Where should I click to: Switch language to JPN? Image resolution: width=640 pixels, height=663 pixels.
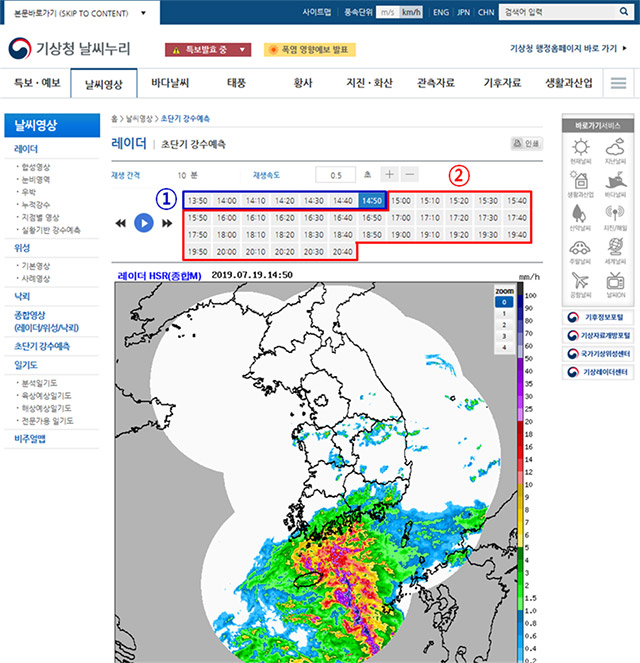pyautogui.click(x=463, y=13)
